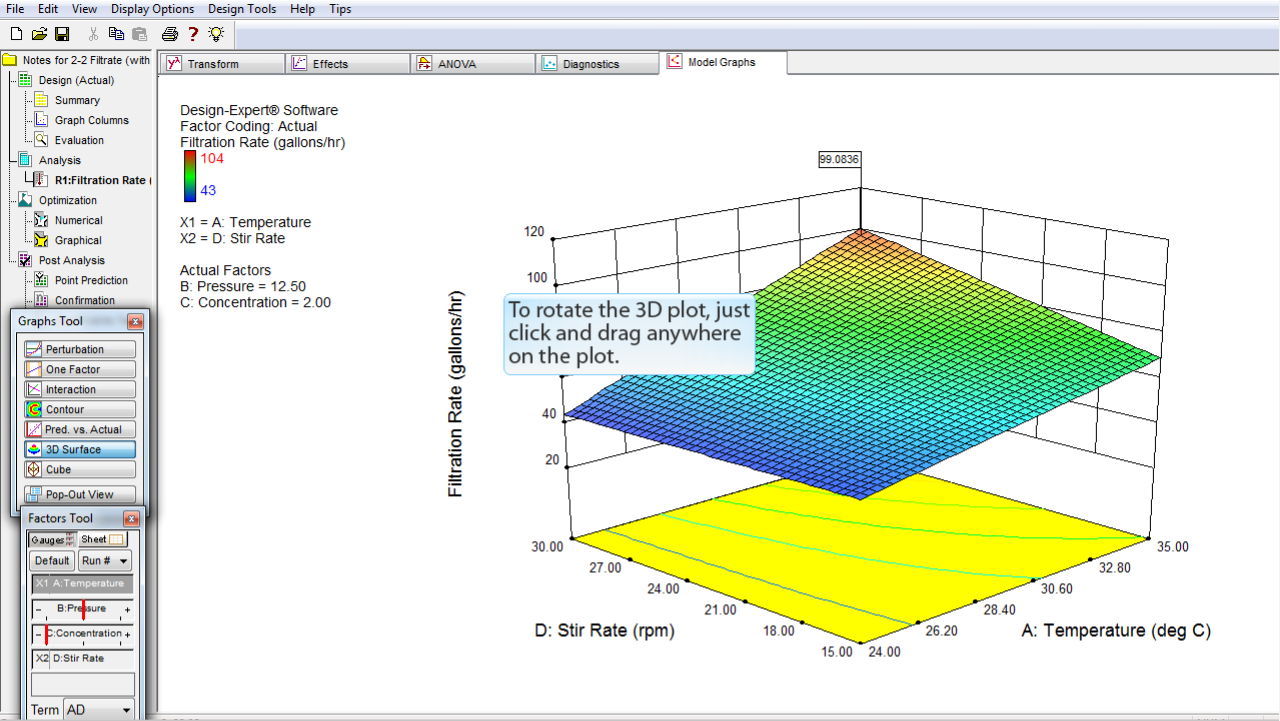Click the 99.0836 value flag on plot
The width and height of the screenshot is (1280, 721).
point(840,159)
